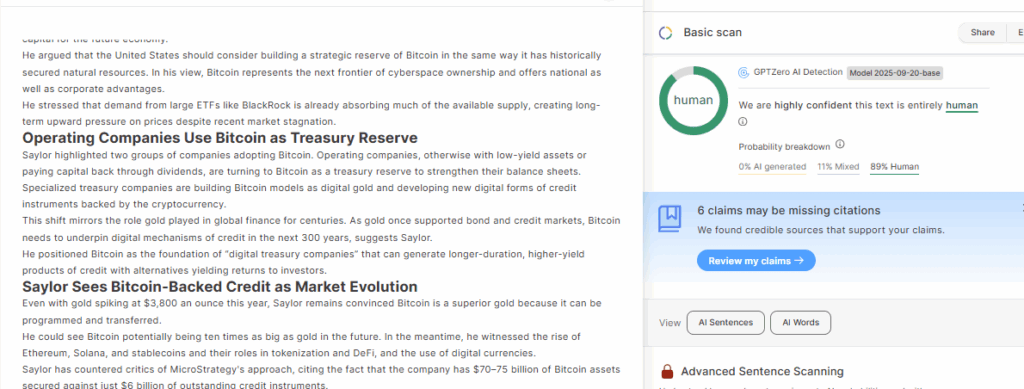Image resolution: width=1024 pixels, height=389 pixels.
Task: Click the human donut chart
Action: point(693,101)
